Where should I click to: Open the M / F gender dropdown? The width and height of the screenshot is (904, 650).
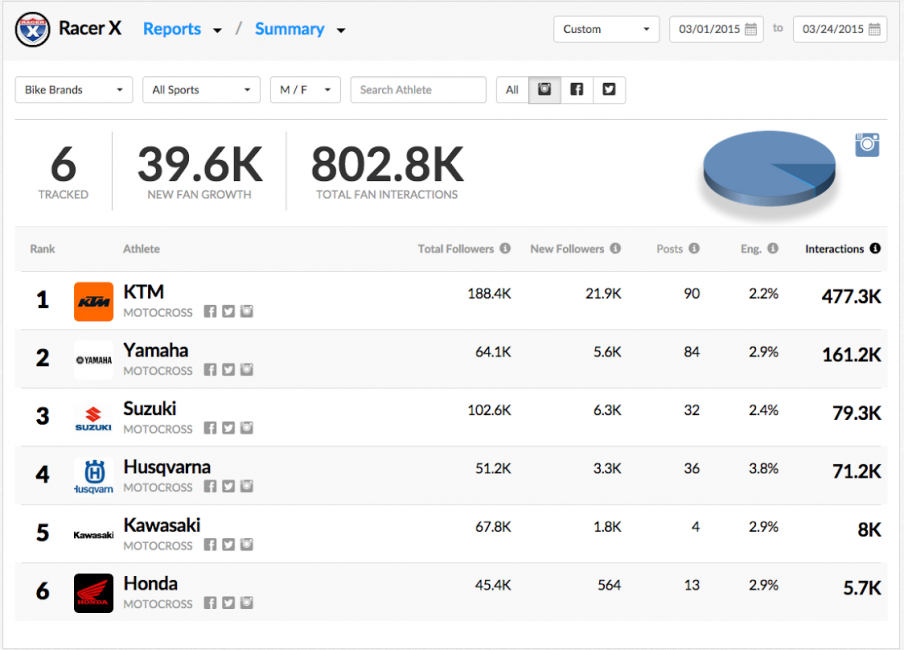[305, 90]
